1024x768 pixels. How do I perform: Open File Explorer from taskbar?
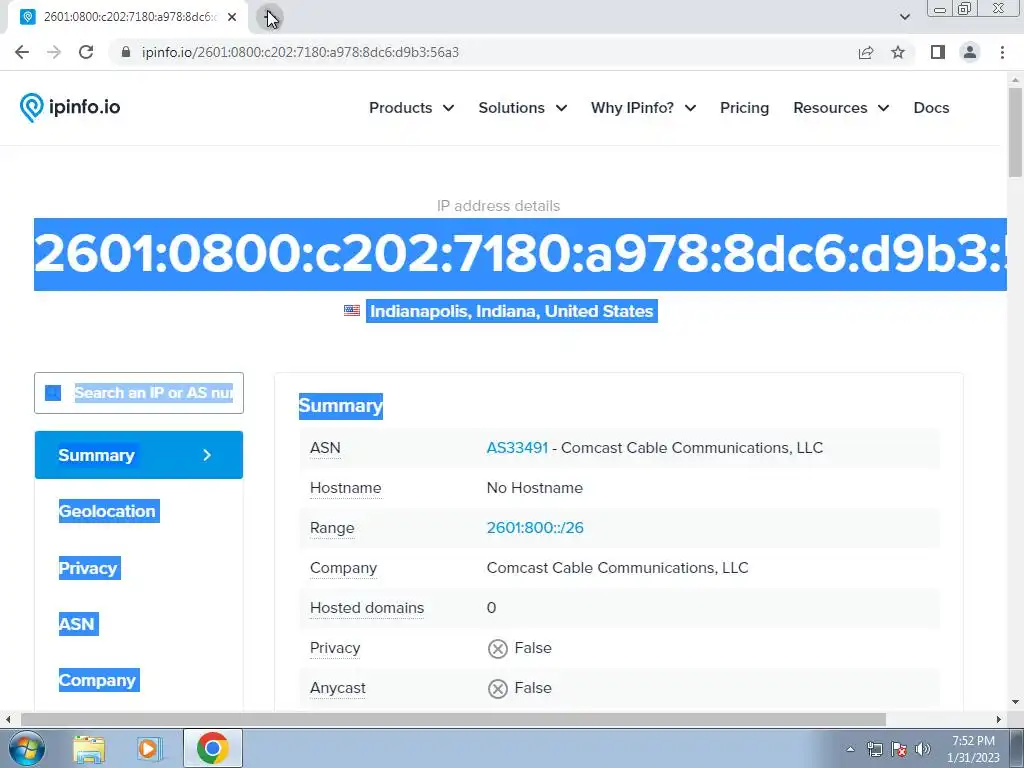[x=89, y=748]
